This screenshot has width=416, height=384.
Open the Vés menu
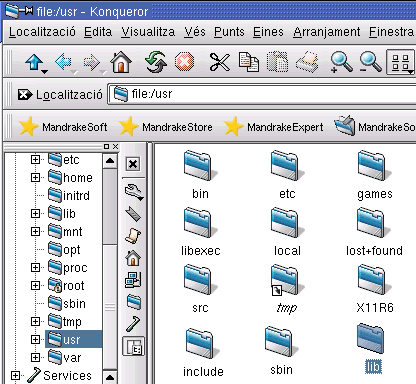tap(195, 32)
